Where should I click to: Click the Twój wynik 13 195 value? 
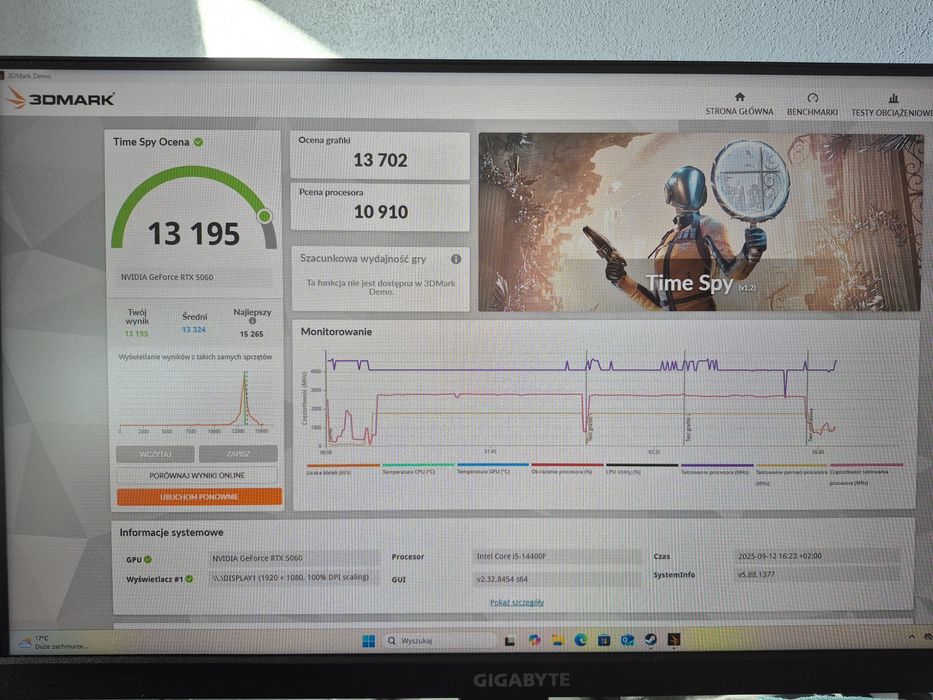[137, 334]
